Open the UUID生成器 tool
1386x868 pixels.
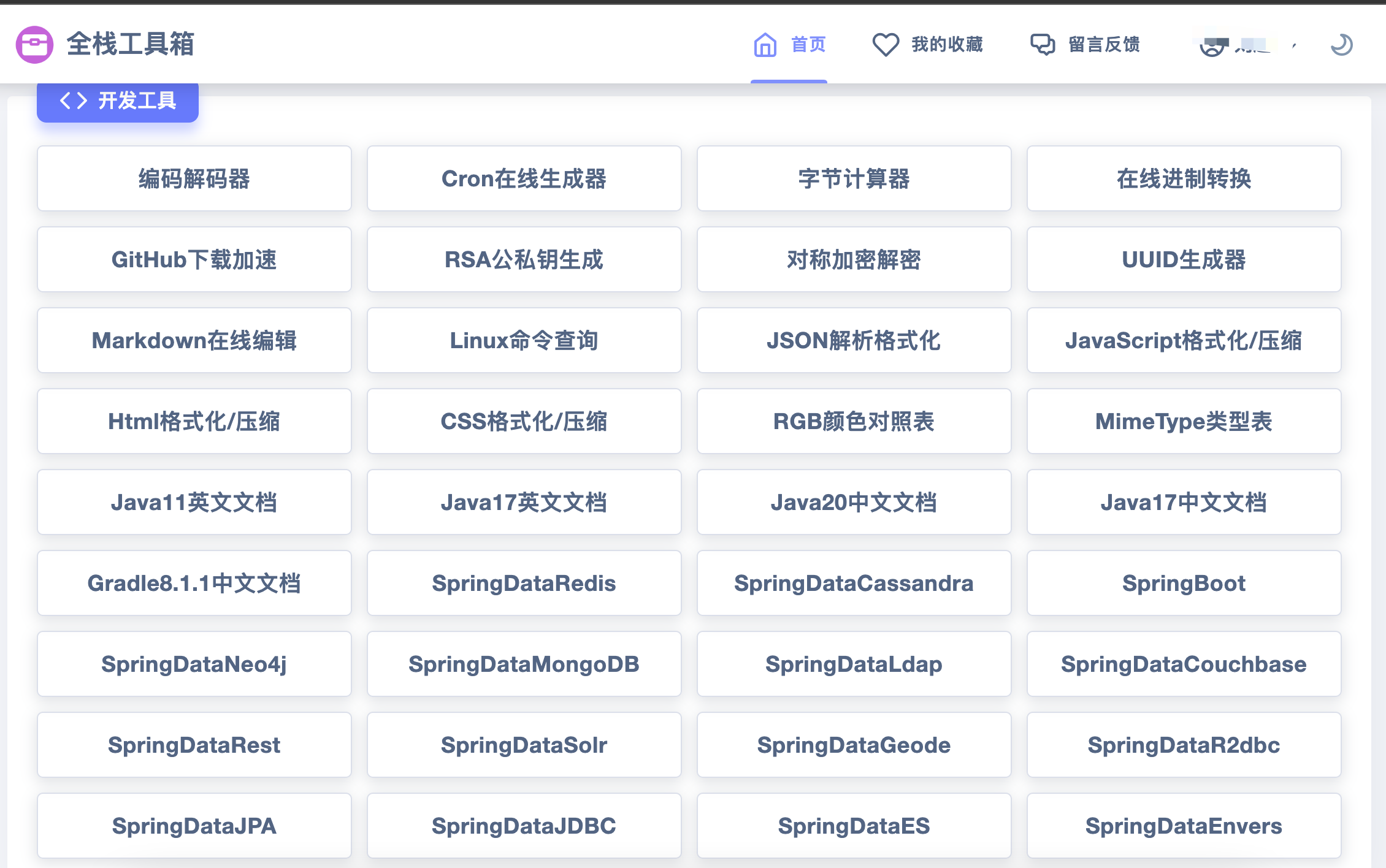(x=1184, y=260)
